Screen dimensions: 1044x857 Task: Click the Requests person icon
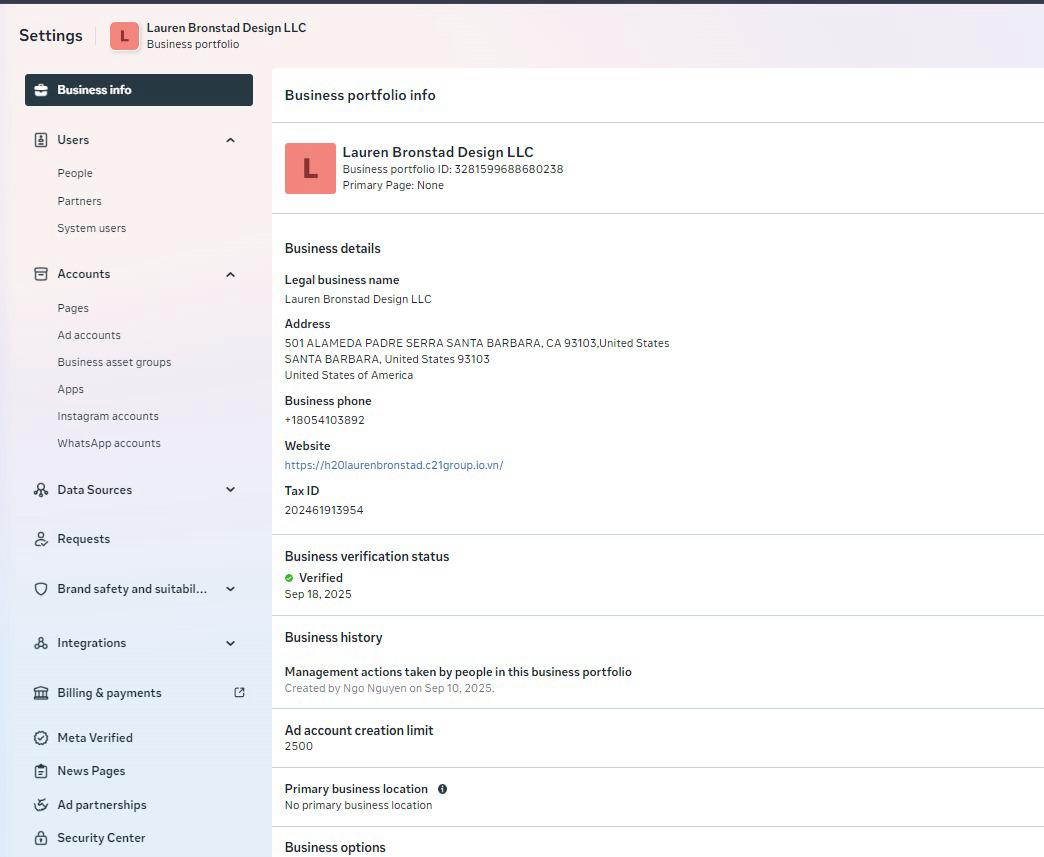tap(41, 539)
